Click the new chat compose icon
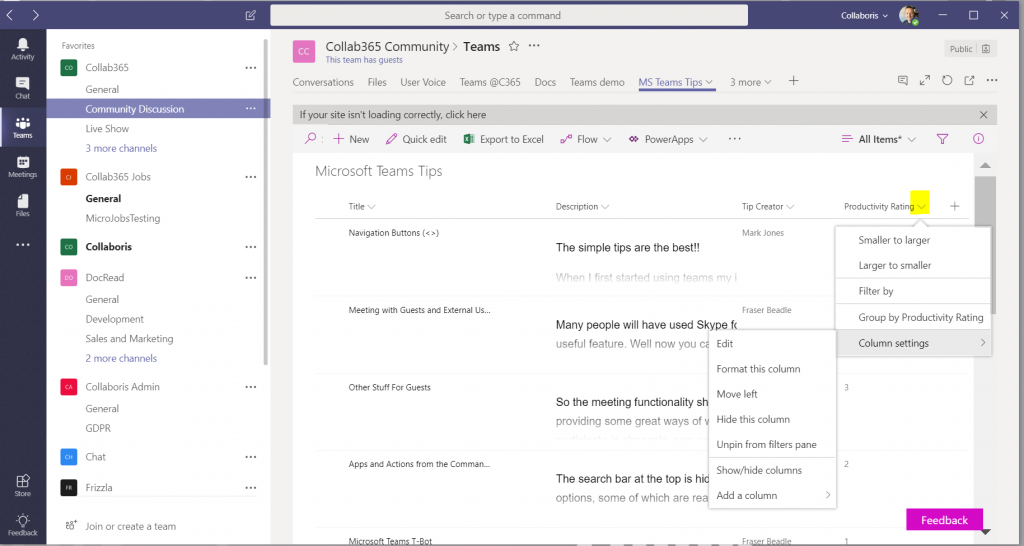The image size is (1024, 546). (x=251, y=15)
